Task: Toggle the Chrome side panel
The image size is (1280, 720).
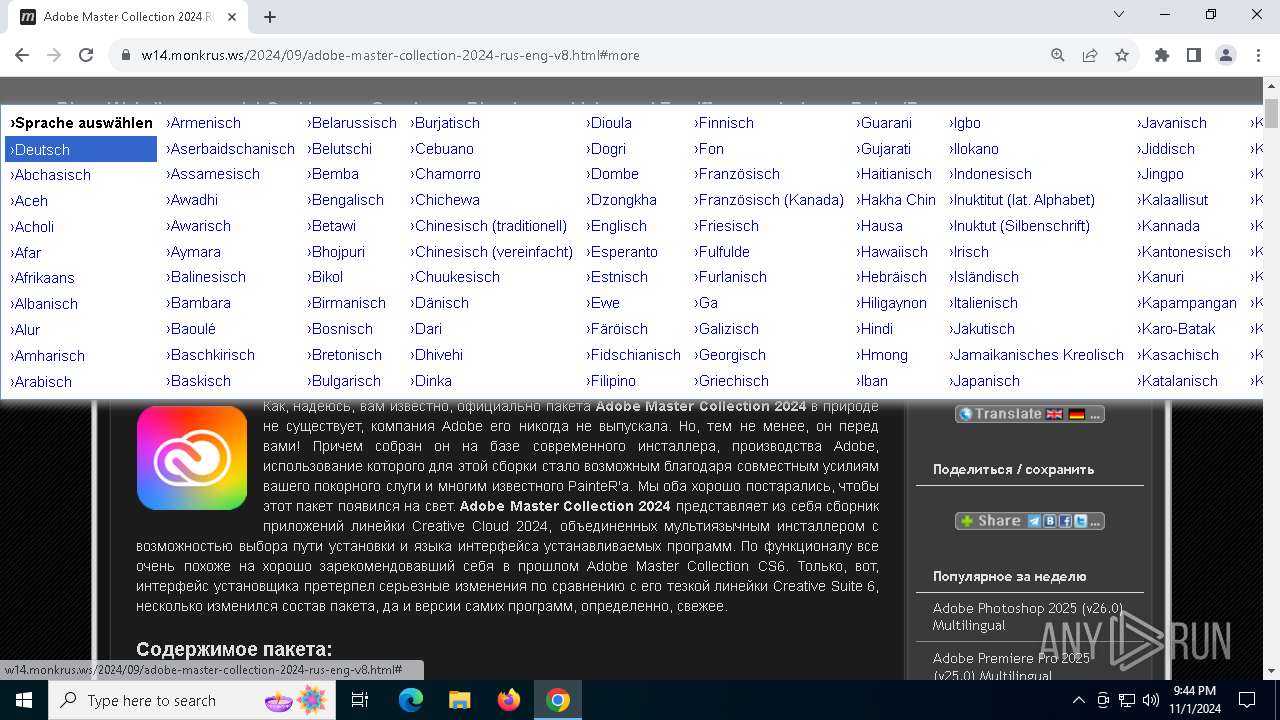Action: pos(1194,55)
